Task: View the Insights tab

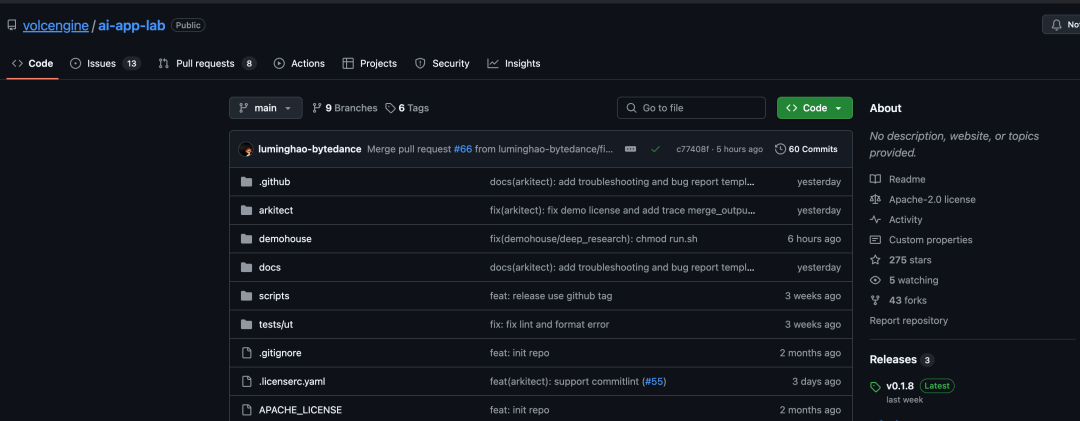Action: coord(514,63)
